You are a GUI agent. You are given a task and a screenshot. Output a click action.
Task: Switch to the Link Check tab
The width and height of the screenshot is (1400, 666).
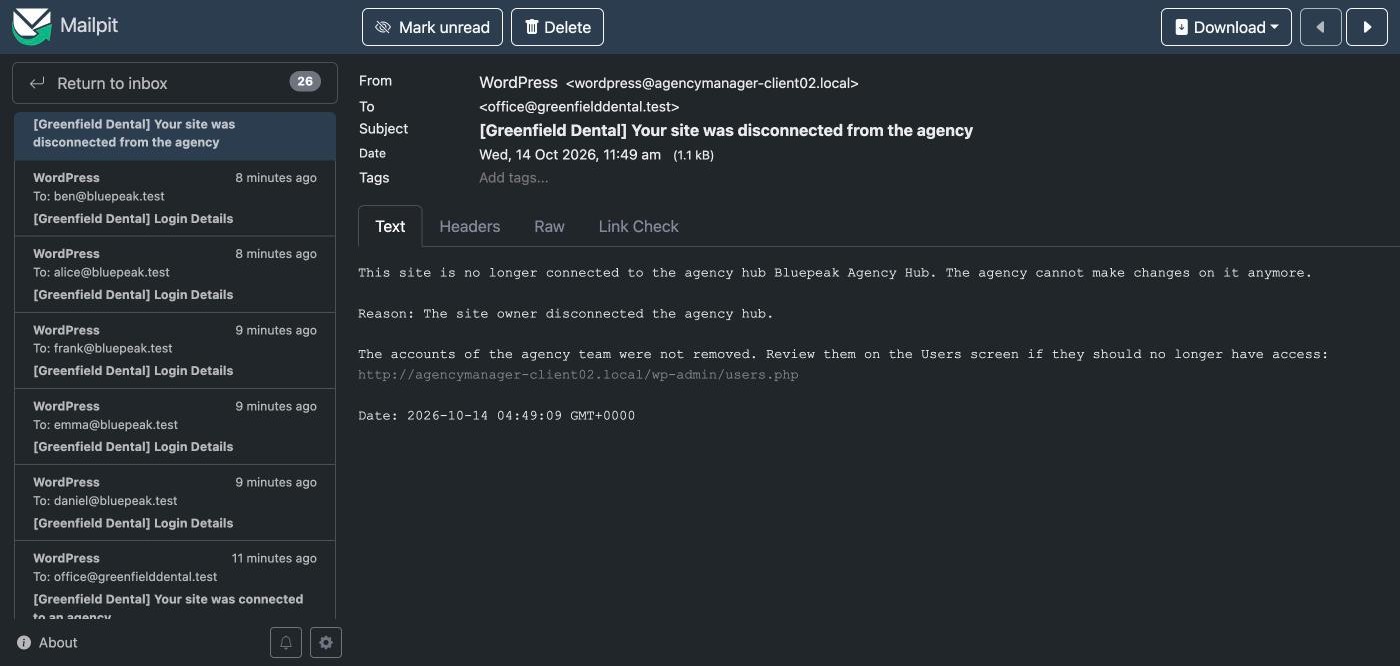click(x=638, y=226)
